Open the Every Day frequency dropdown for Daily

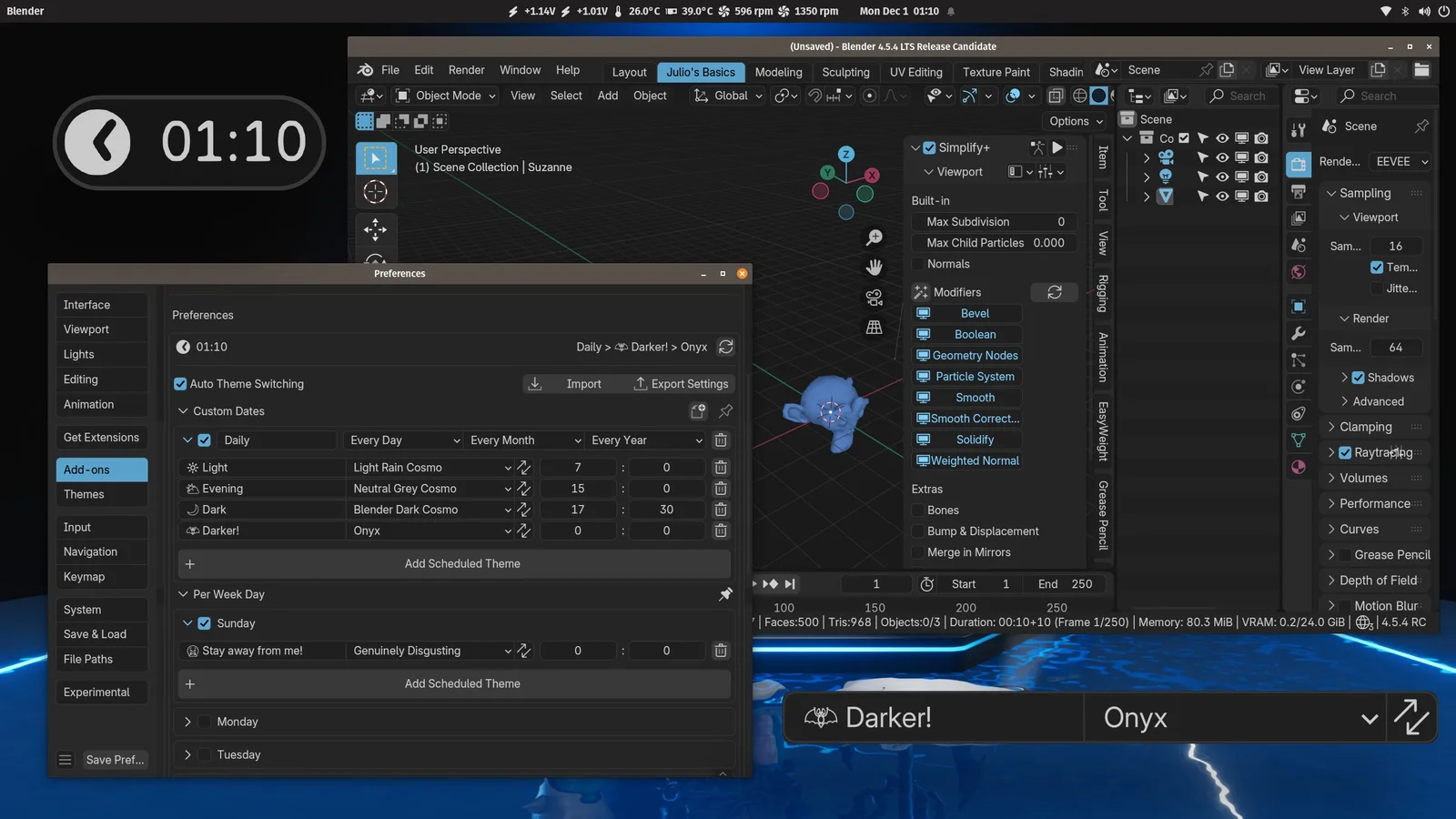click(x=402, y=440)
